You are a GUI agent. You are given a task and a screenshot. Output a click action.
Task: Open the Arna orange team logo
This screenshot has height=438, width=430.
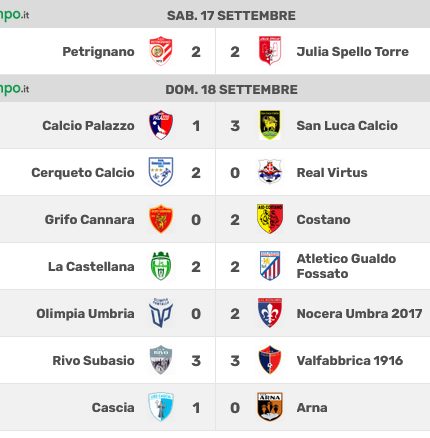(x=270, y=407)
